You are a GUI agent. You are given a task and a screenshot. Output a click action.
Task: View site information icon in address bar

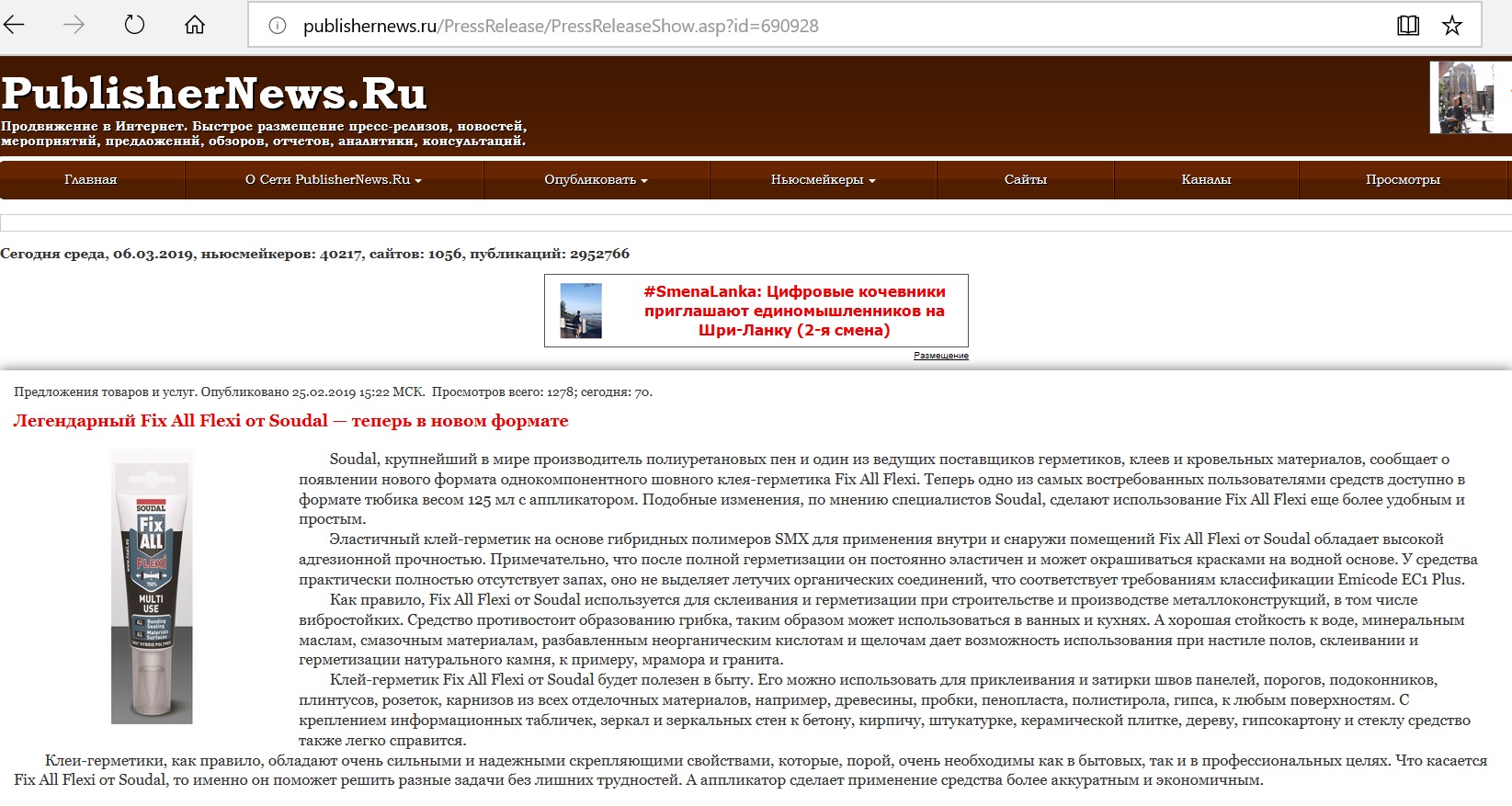click(277, 26)
